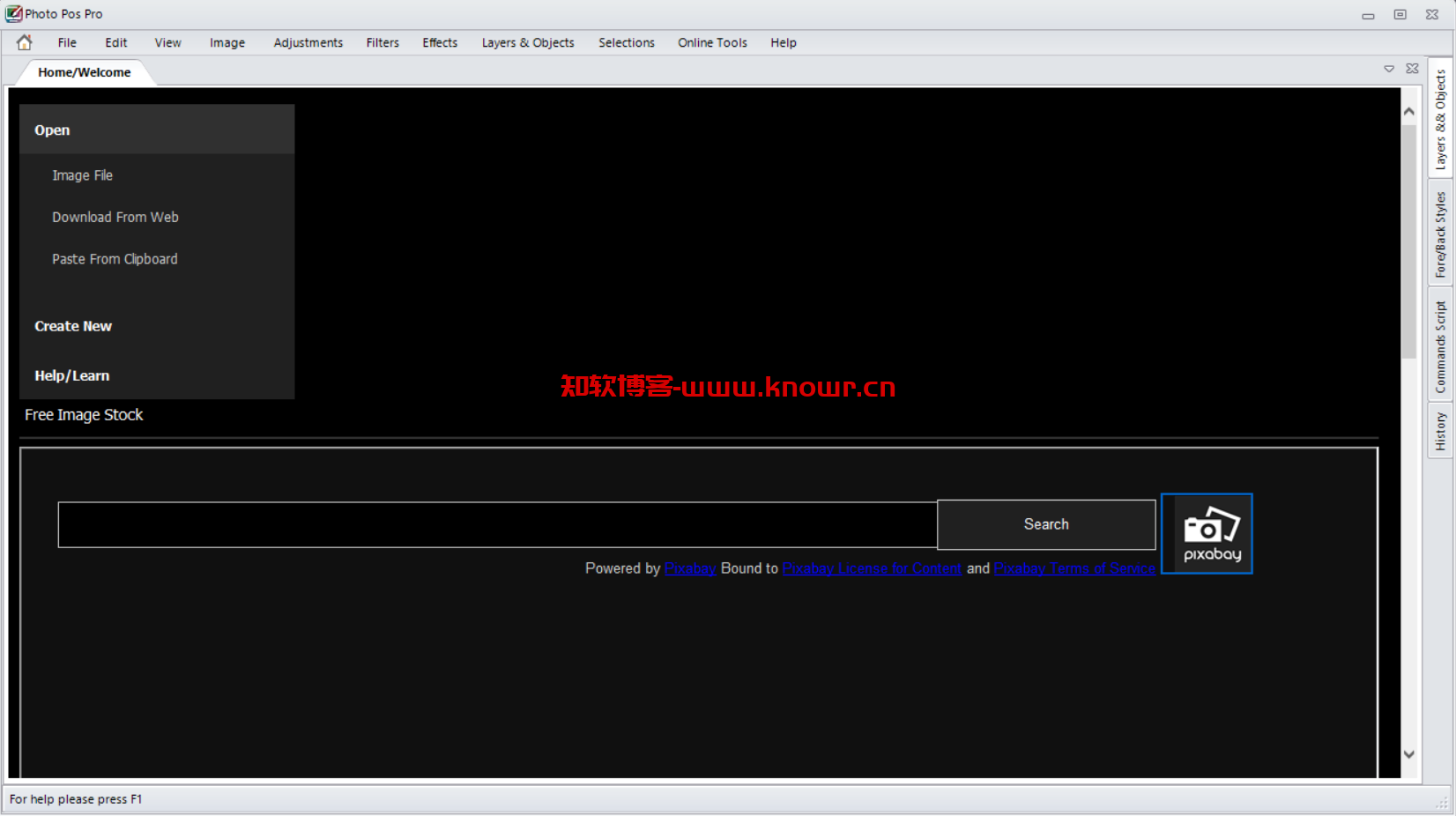This screenshot has width=1456, height=816.
Task: Open the Pixabay link
Action: pyautogui.click(x=690, y=568)
